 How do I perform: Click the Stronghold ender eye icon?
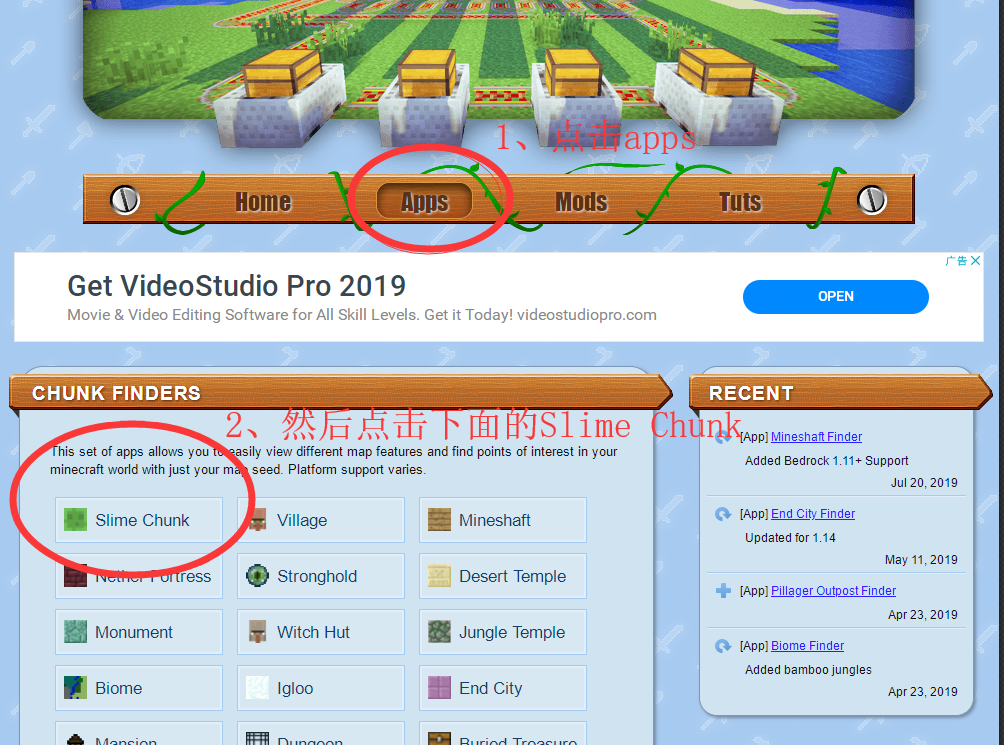pos(258,576)
